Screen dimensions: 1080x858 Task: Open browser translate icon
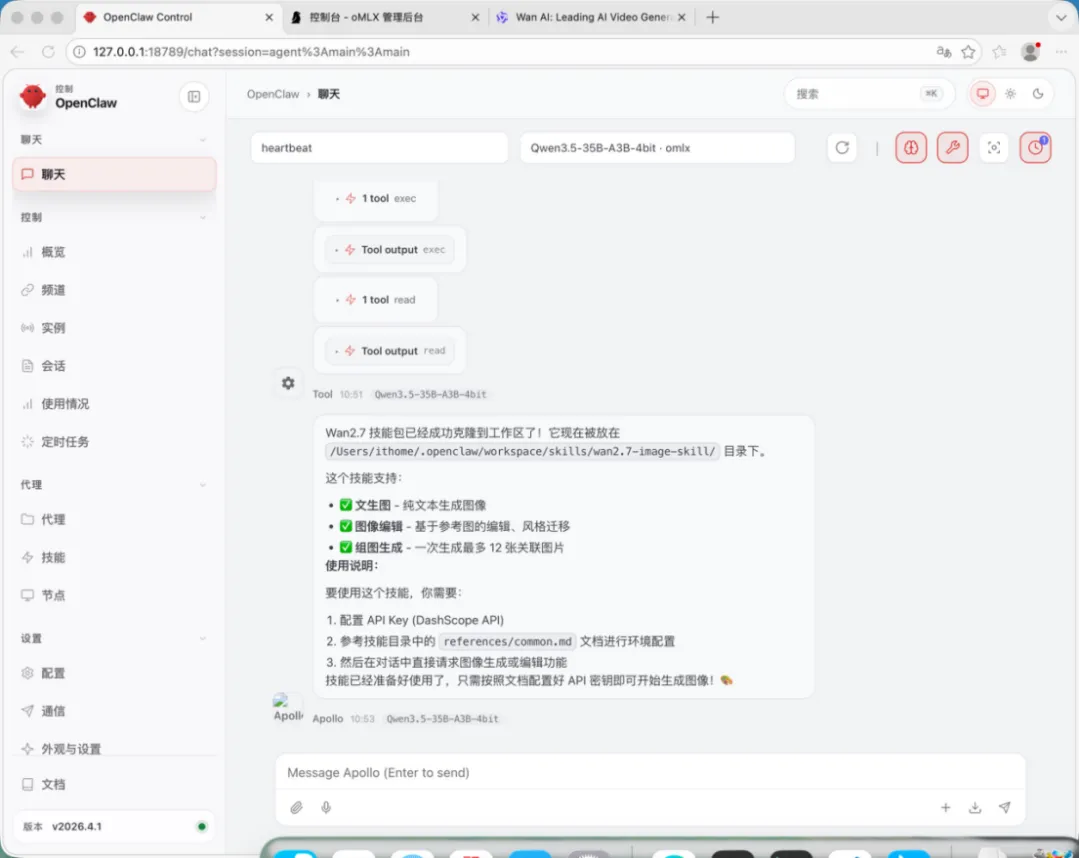(944, 52)
